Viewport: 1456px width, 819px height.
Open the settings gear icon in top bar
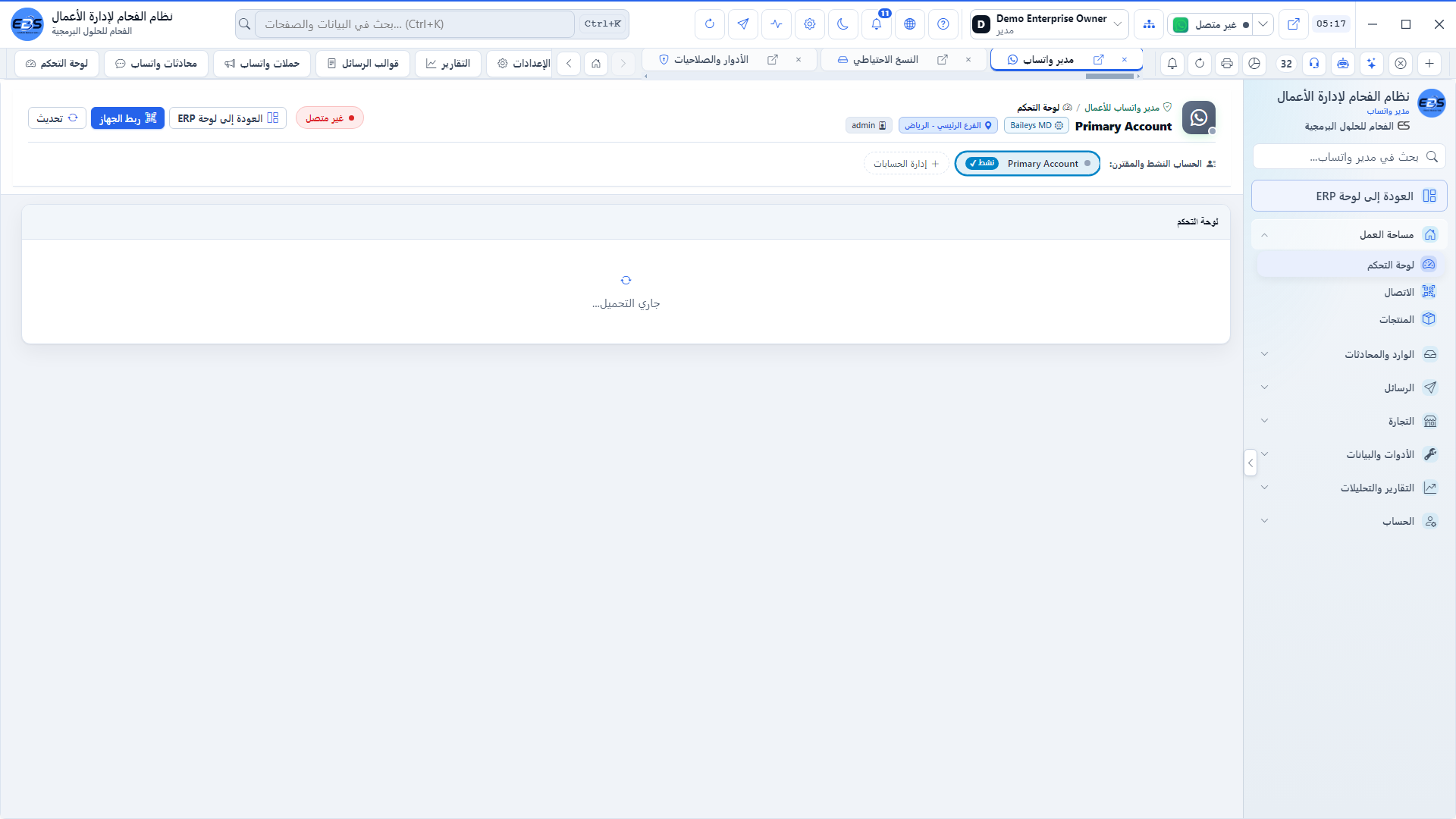tap(810, 24)
